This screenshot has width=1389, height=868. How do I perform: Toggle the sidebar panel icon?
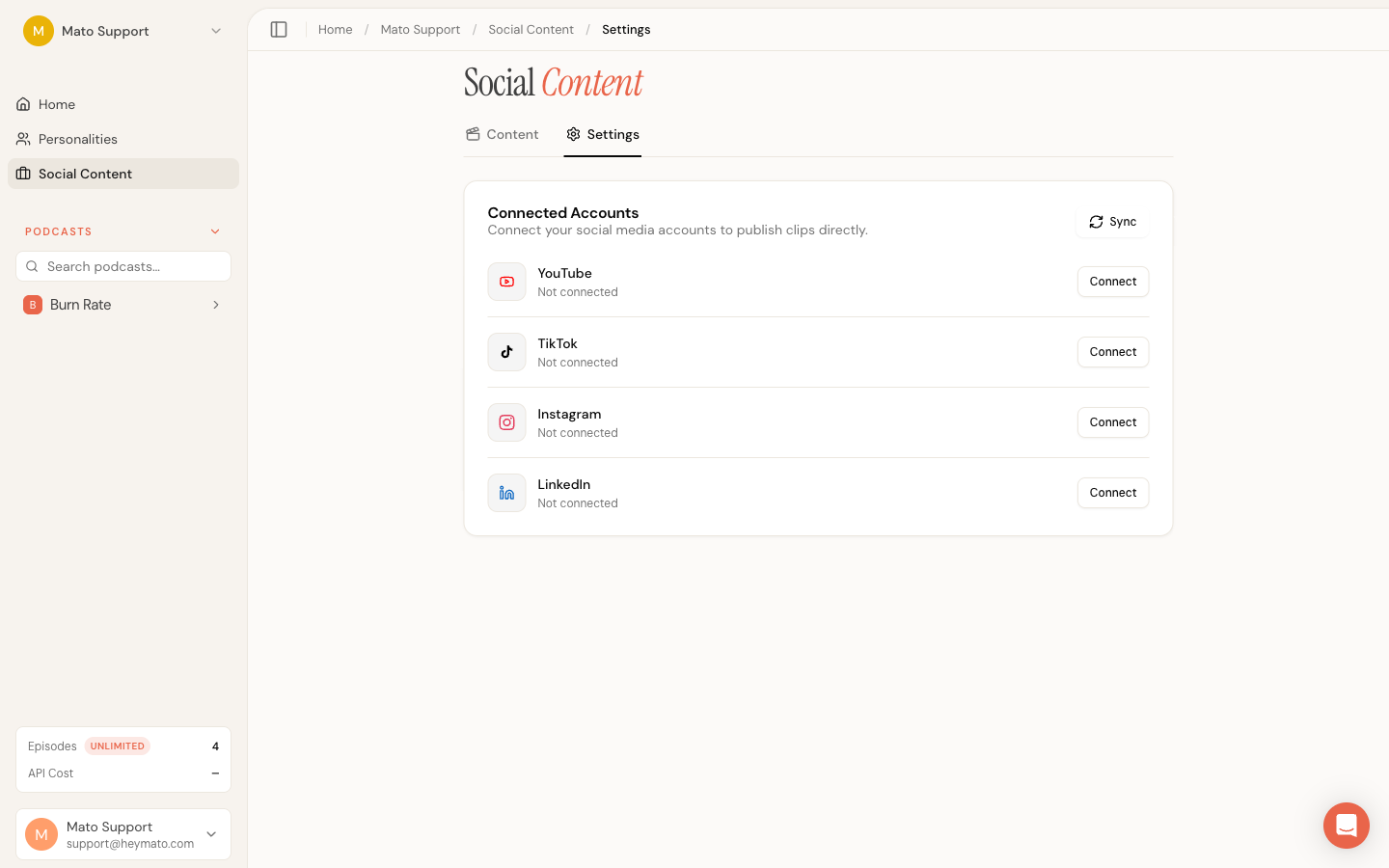click(x=279, y=30)
